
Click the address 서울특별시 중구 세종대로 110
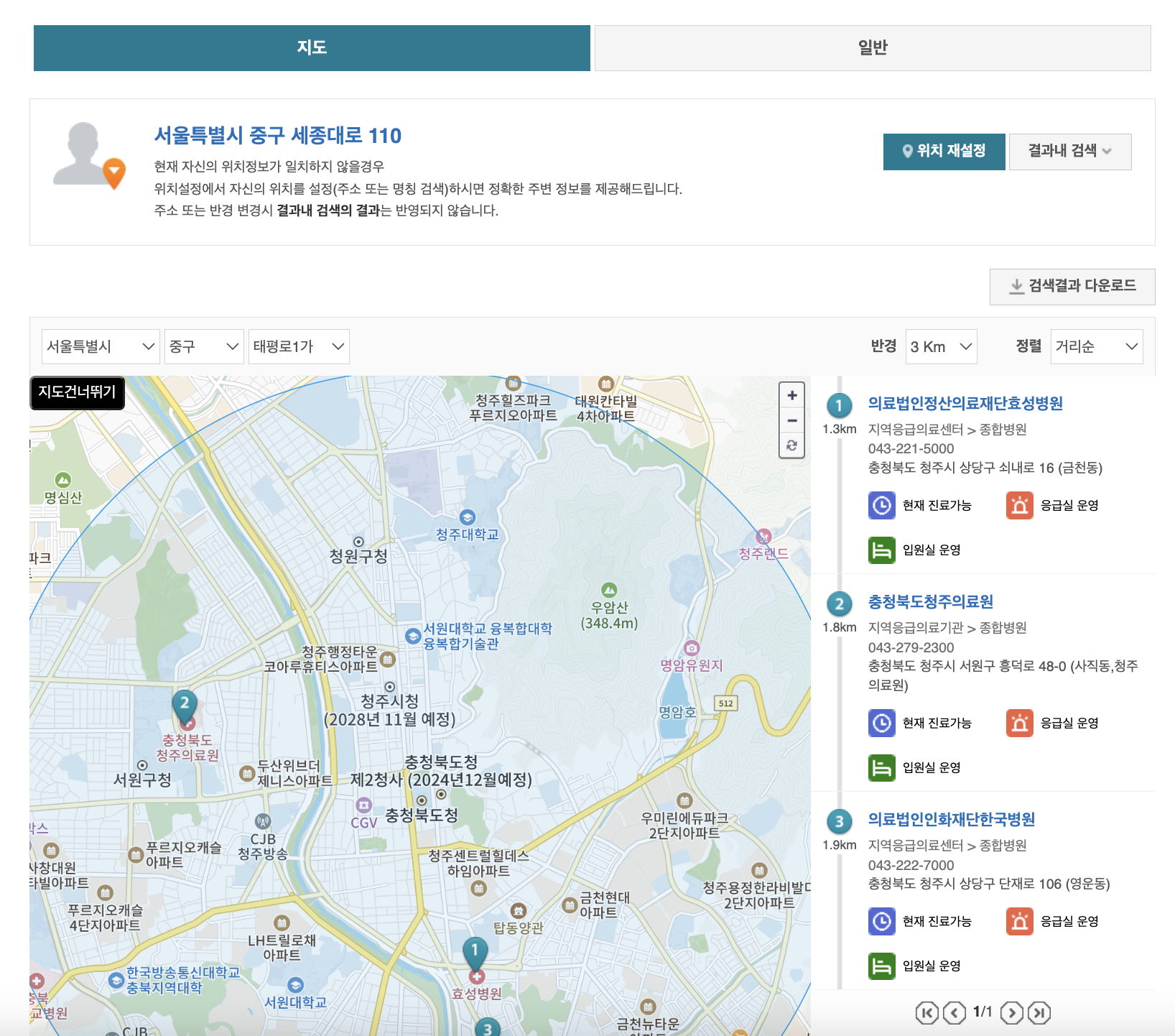click(x=278, y=136)
